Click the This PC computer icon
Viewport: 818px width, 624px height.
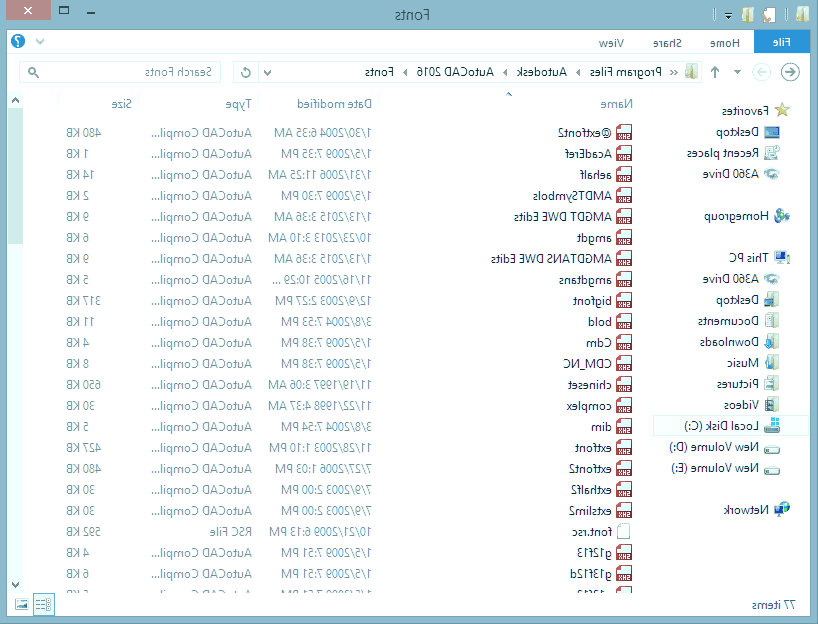pyautogui.click(x=782, y=257)
